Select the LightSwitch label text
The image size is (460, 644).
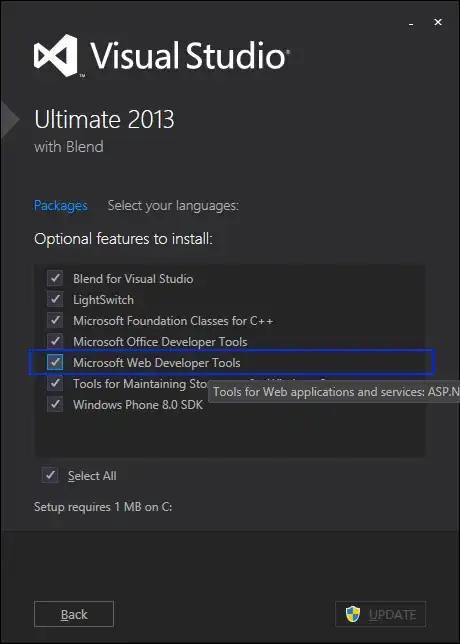(x=104, y=300)
